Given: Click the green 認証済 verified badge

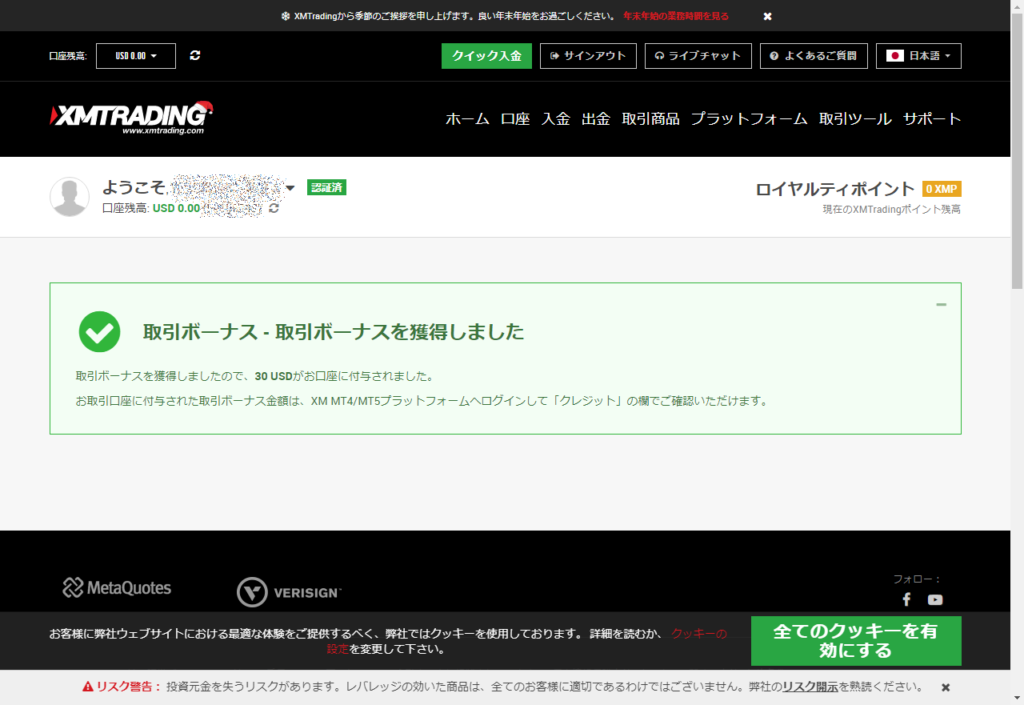Looking at the screenshot, I should tap(327, 187).
